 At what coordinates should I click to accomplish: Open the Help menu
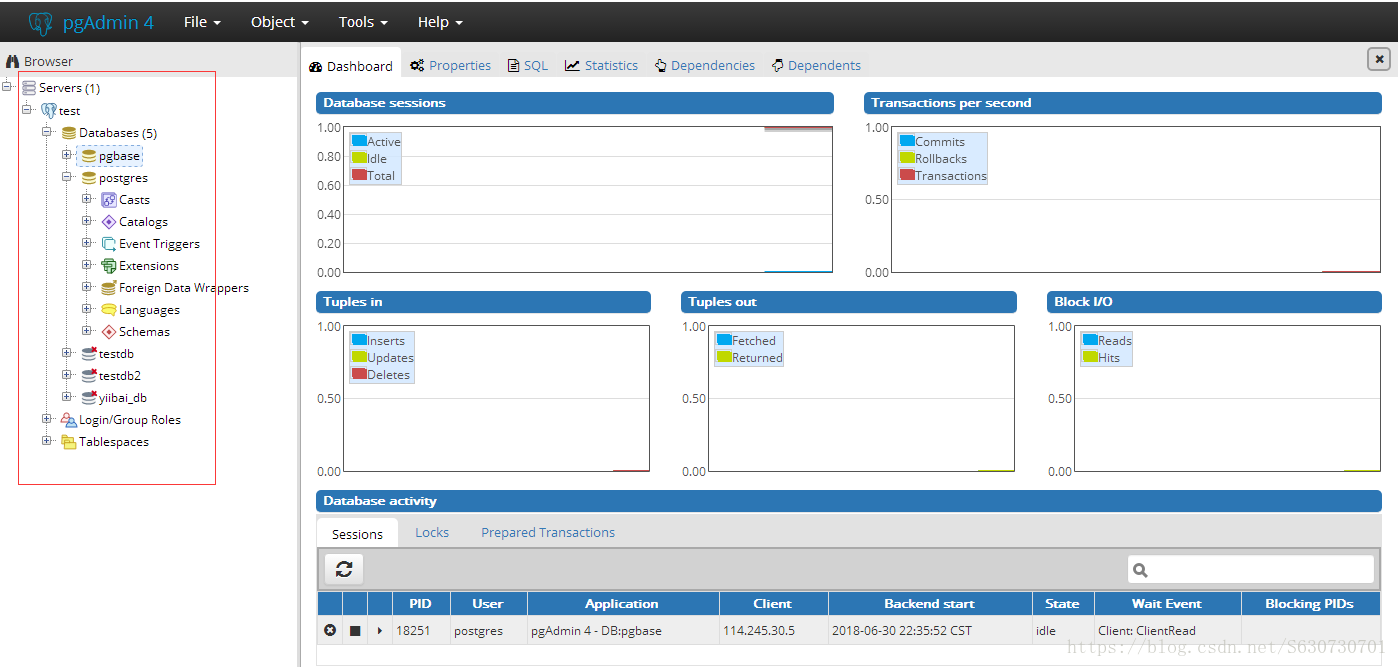(440, 22)
